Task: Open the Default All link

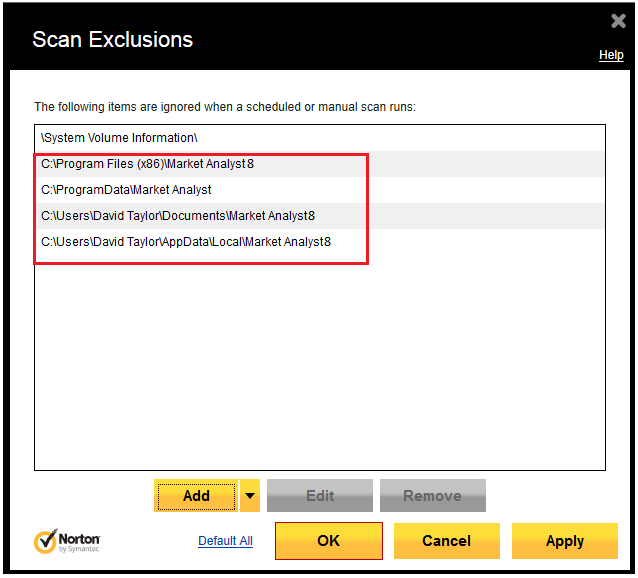Action: 225,541
